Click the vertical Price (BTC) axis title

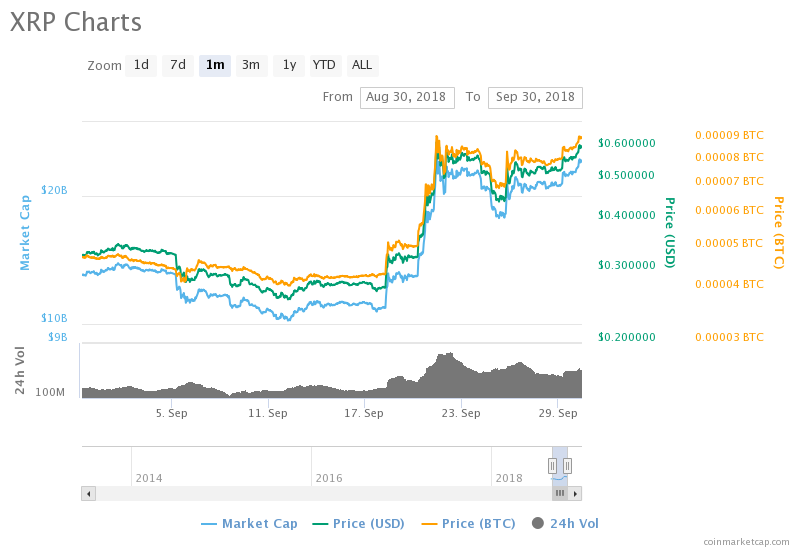[779, 233]
